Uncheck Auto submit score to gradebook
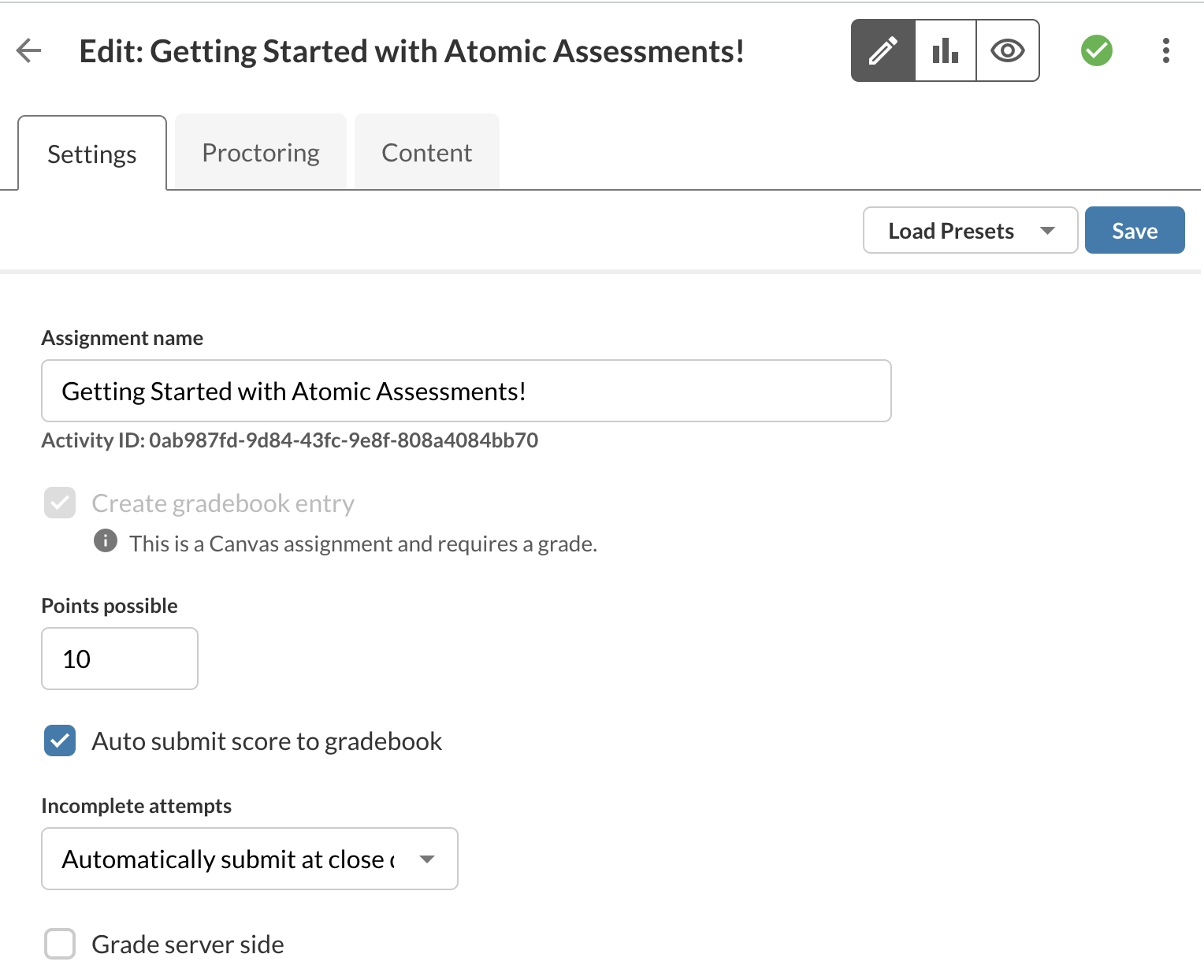The height and width of the screenshot is (980, 1204). (x=59, y=741)
